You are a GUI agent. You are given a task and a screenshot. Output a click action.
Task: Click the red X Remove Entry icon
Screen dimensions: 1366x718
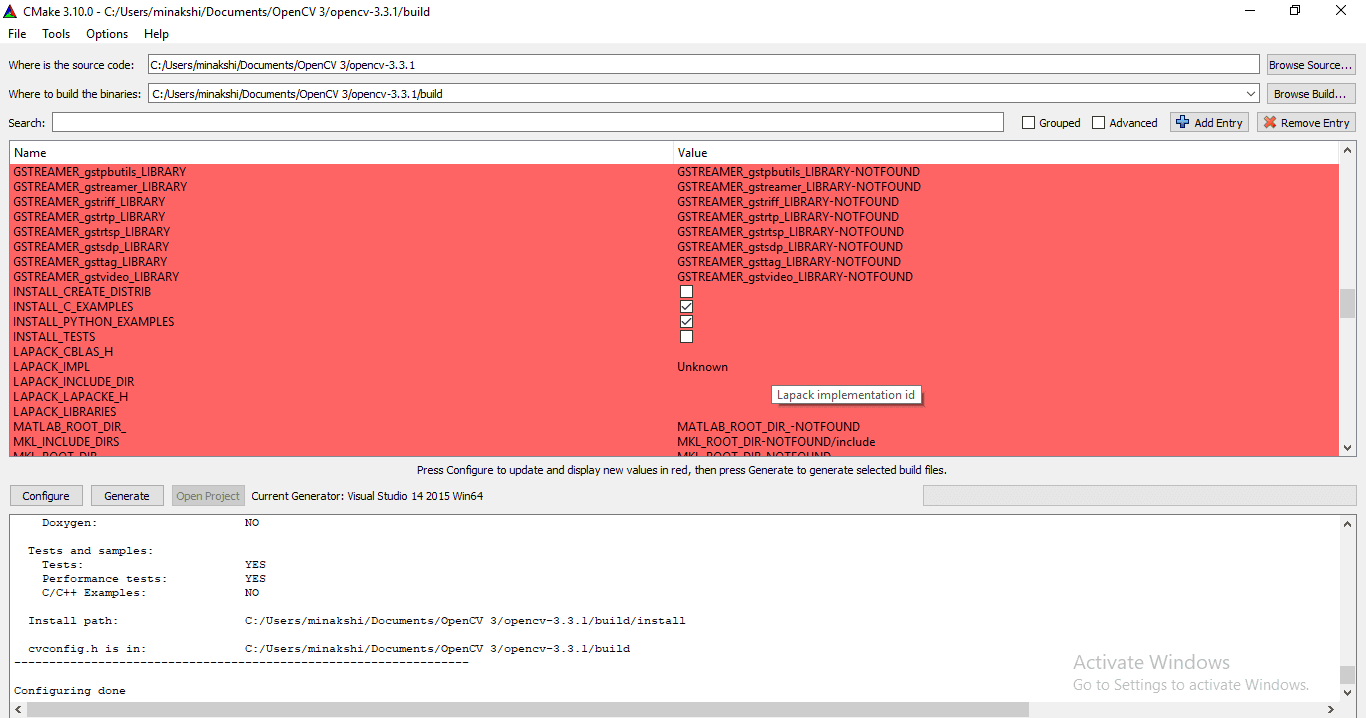click(x=1270, y=122)
